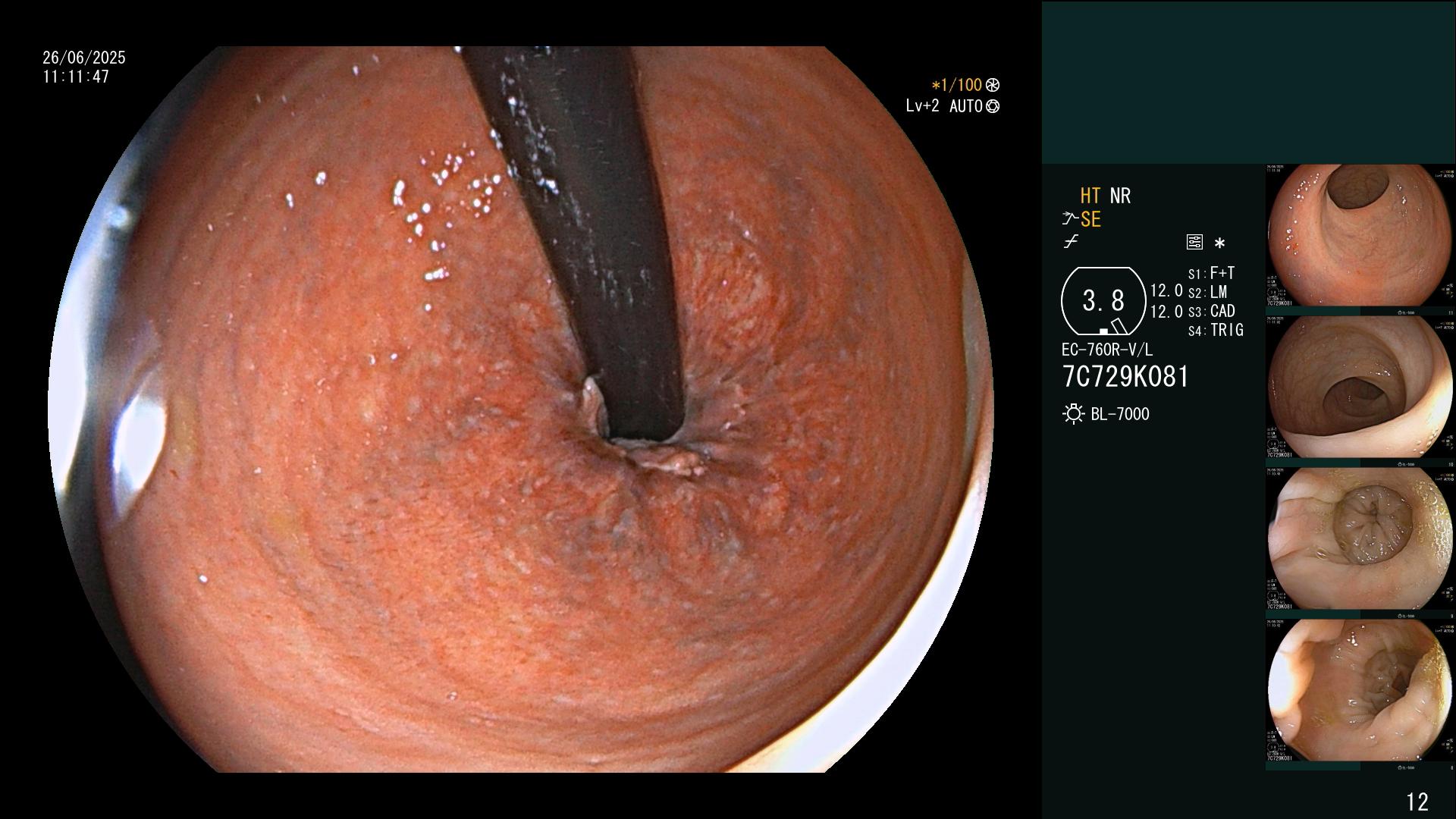The height and width of the screenshot is (819, 1456).
Task: Open the first thumbnail showing colon lumen
Action: pyautogui.click(x=1360, y=236)
